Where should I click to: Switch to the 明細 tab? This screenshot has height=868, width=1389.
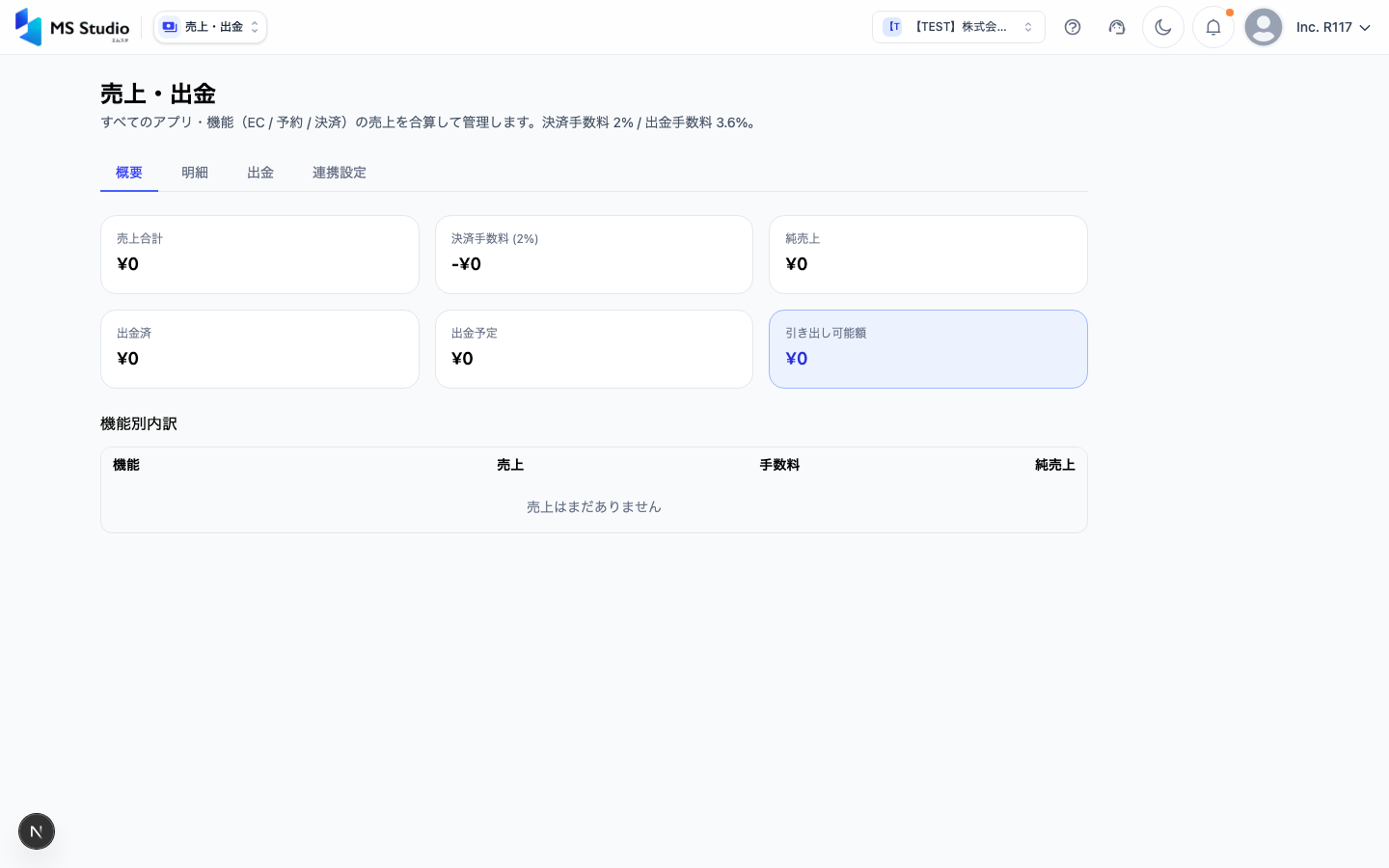(x=195, y=173)
